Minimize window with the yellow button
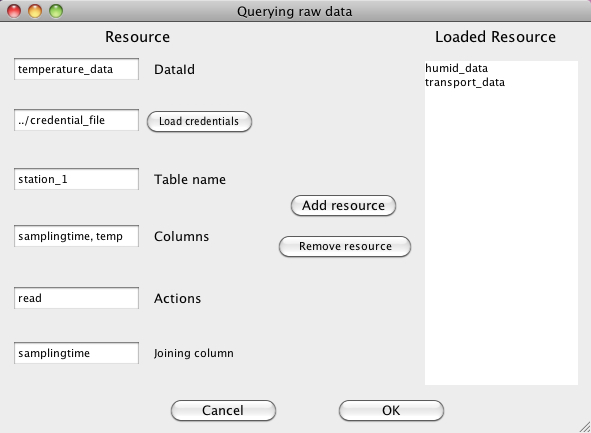Screen dimensions: 591x433 [x=35, y=11]
